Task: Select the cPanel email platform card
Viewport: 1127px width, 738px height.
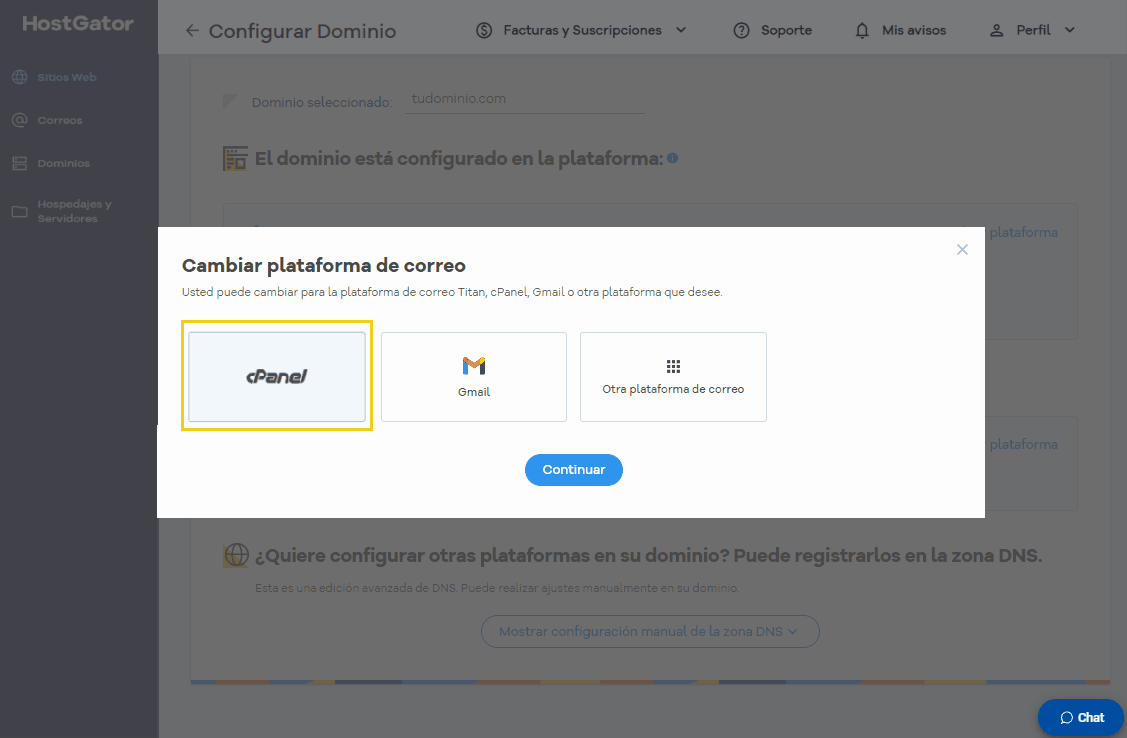Action: 277,377
